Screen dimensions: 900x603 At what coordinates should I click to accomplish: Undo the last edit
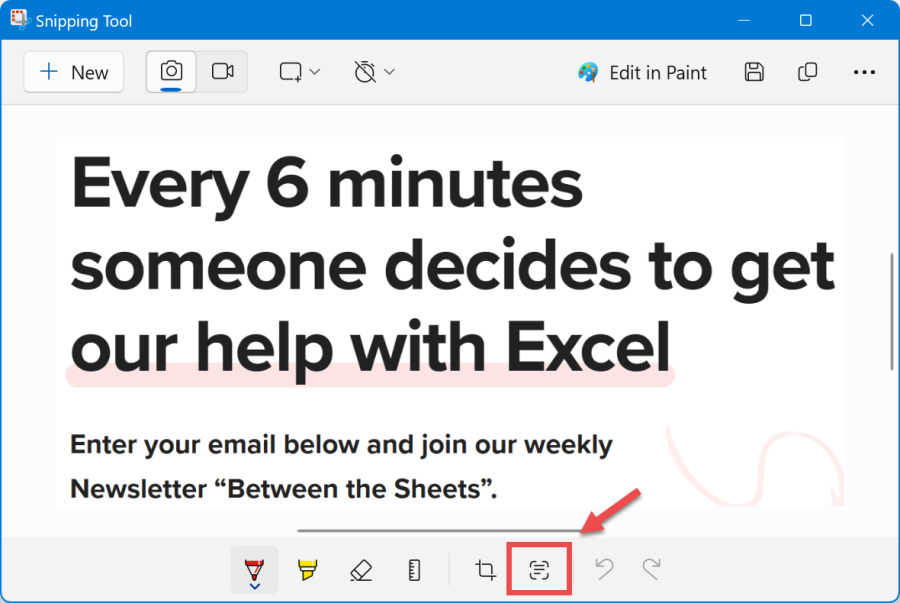pyautogui.click(x=604, y=570)
